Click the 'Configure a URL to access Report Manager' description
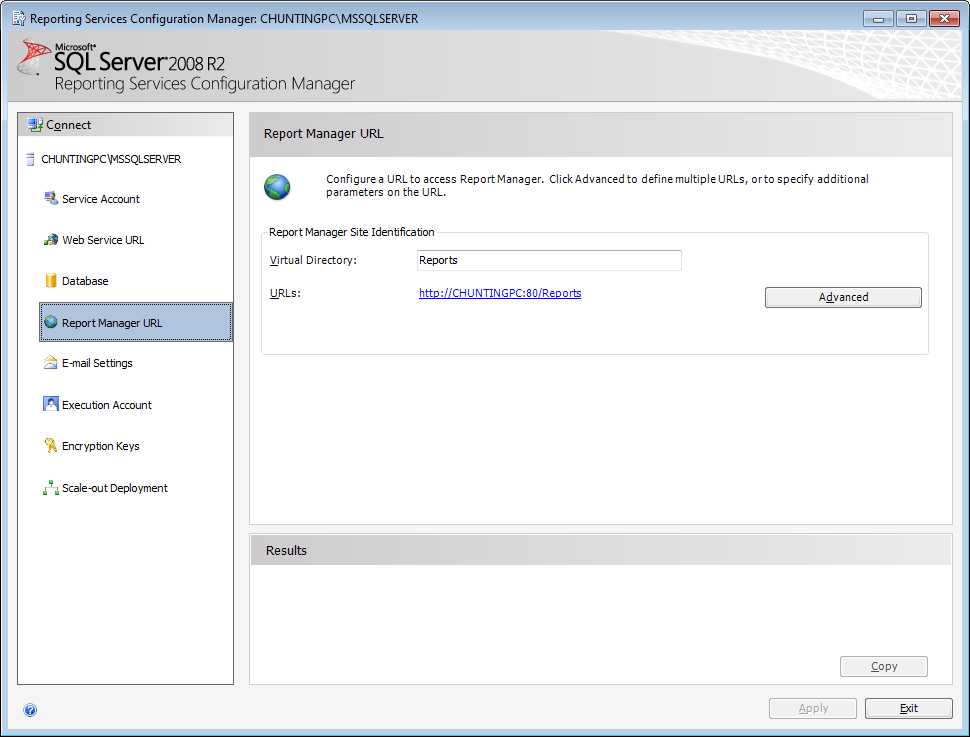Screen dimensions: 970x737 click(597, 186)
